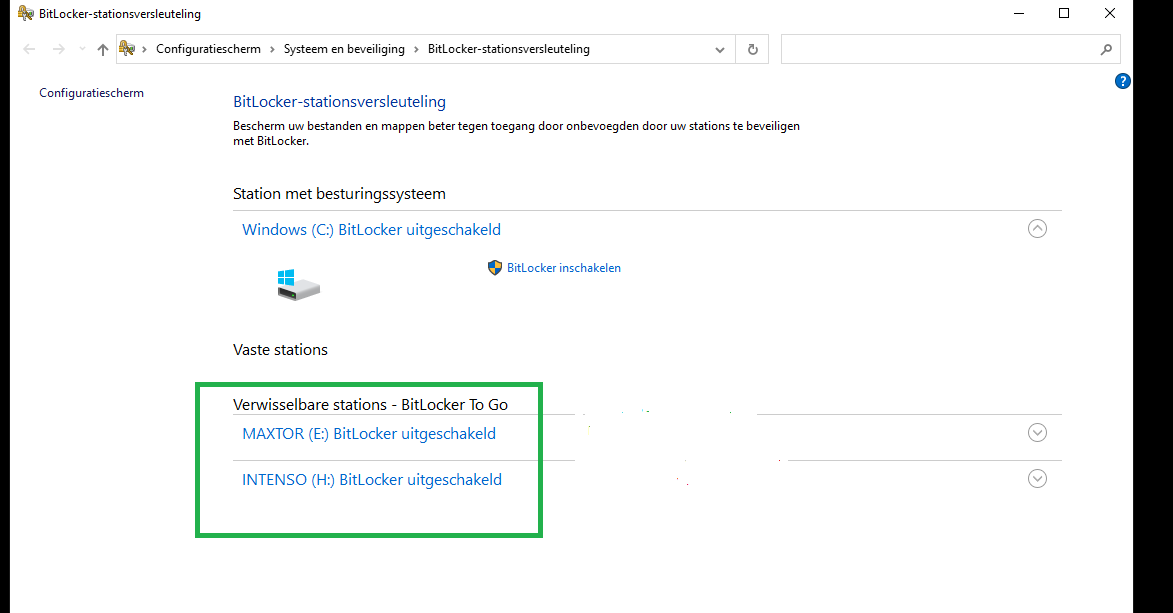Open MAXTOR (E:) BitLocker uitgeschakeld link
This screenshot has width=1173, height=613.
(x=369, y=434)
